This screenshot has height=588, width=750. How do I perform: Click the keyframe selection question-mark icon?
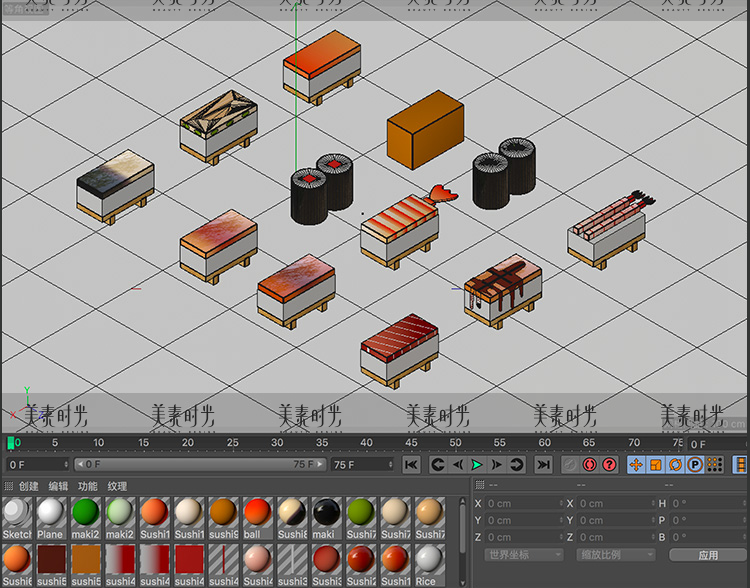tap(609, 465)
